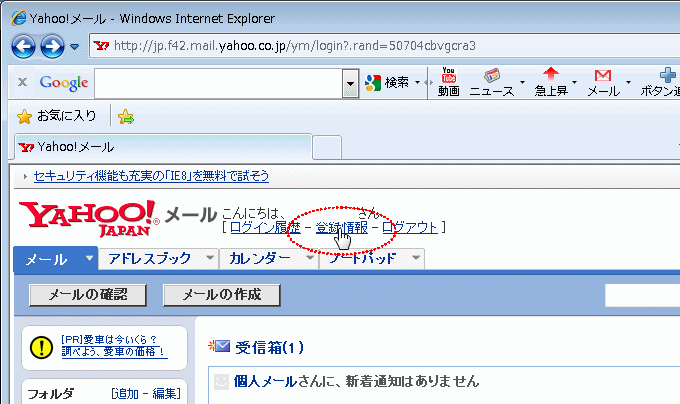The height and width of the screenshot is (404, 680).
Task: Switch to the カレンダー tab
Action: click(x=258, y=258)
